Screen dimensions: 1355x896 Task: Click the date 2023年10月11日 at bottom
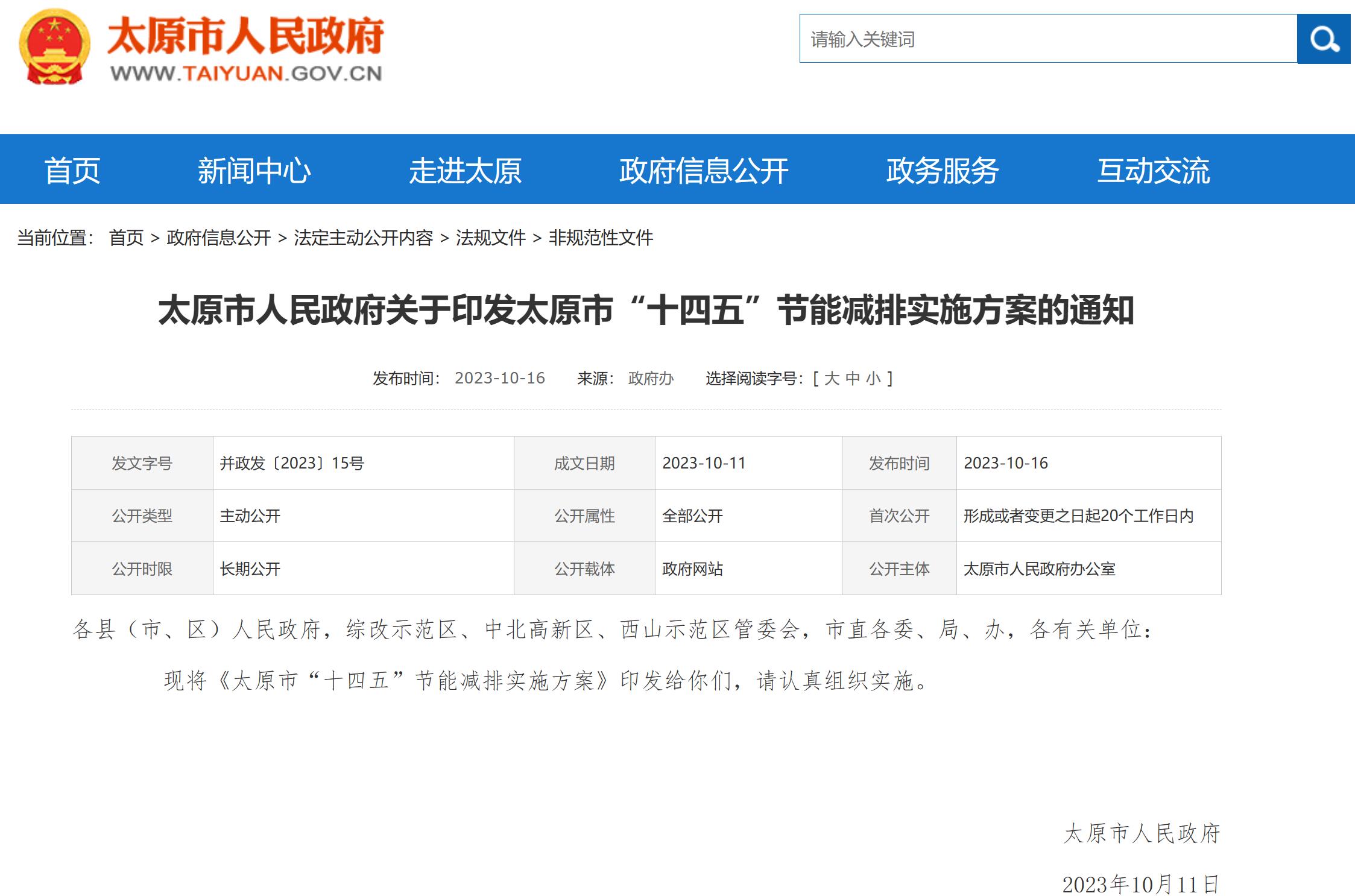point(1141,885)
